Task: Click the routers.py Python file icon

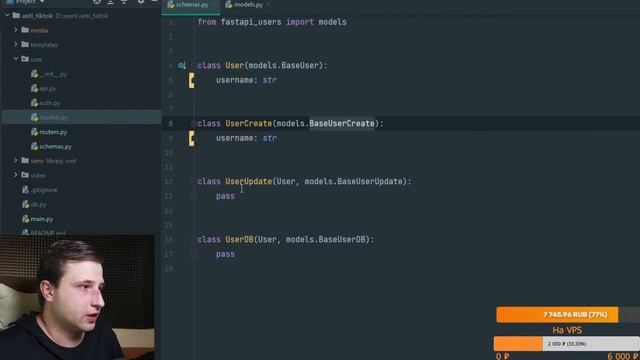Action: [x=34, y=132]
